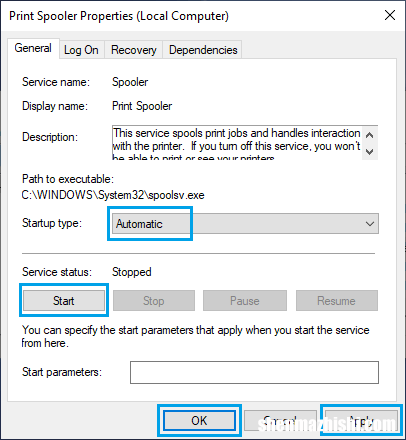Start the Print Spooler service

pyautogui.click(x=64, y=301)
